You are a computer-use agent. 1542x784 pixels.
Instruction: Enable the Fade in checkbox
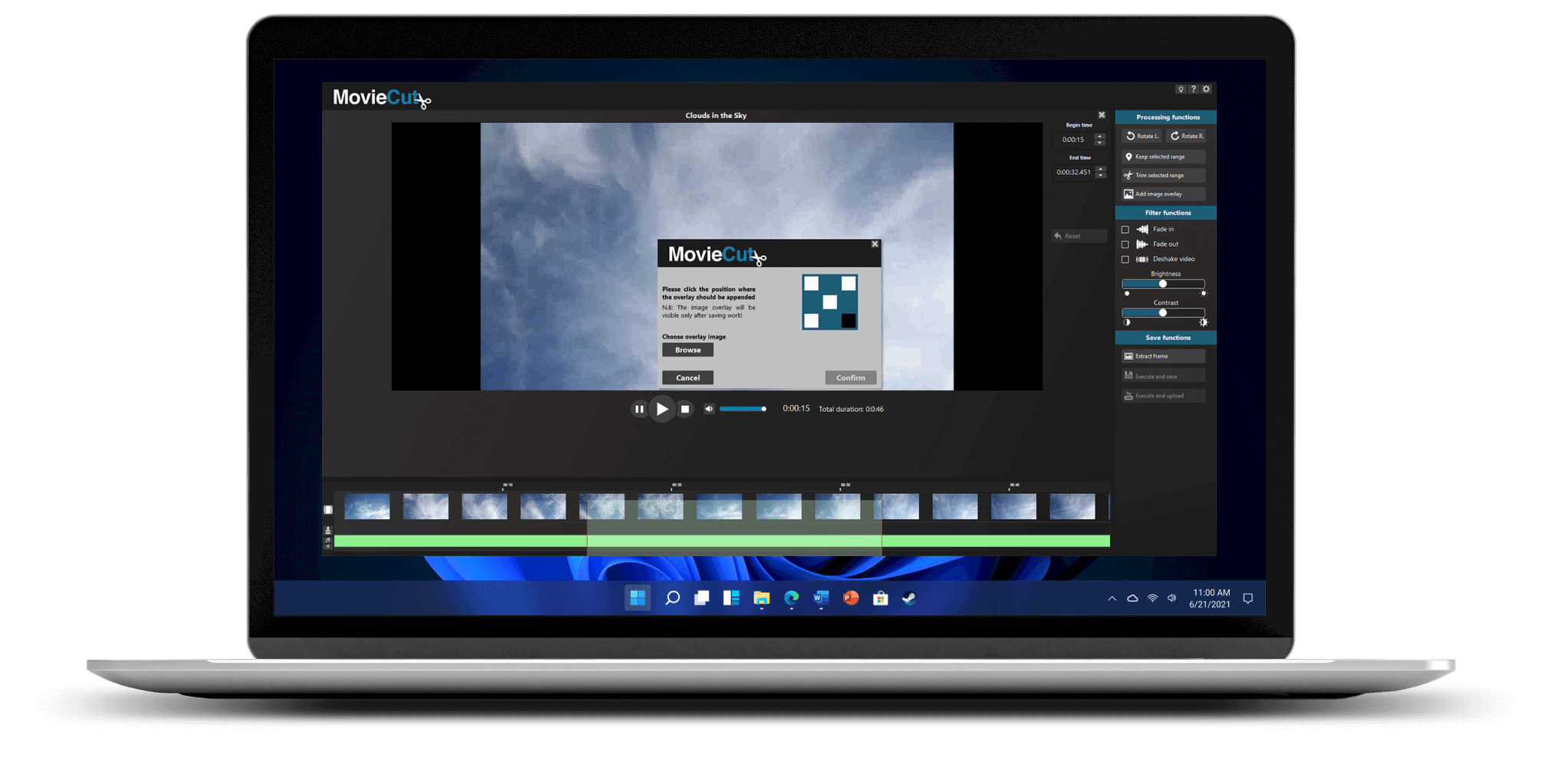(x=1125, y=229)
